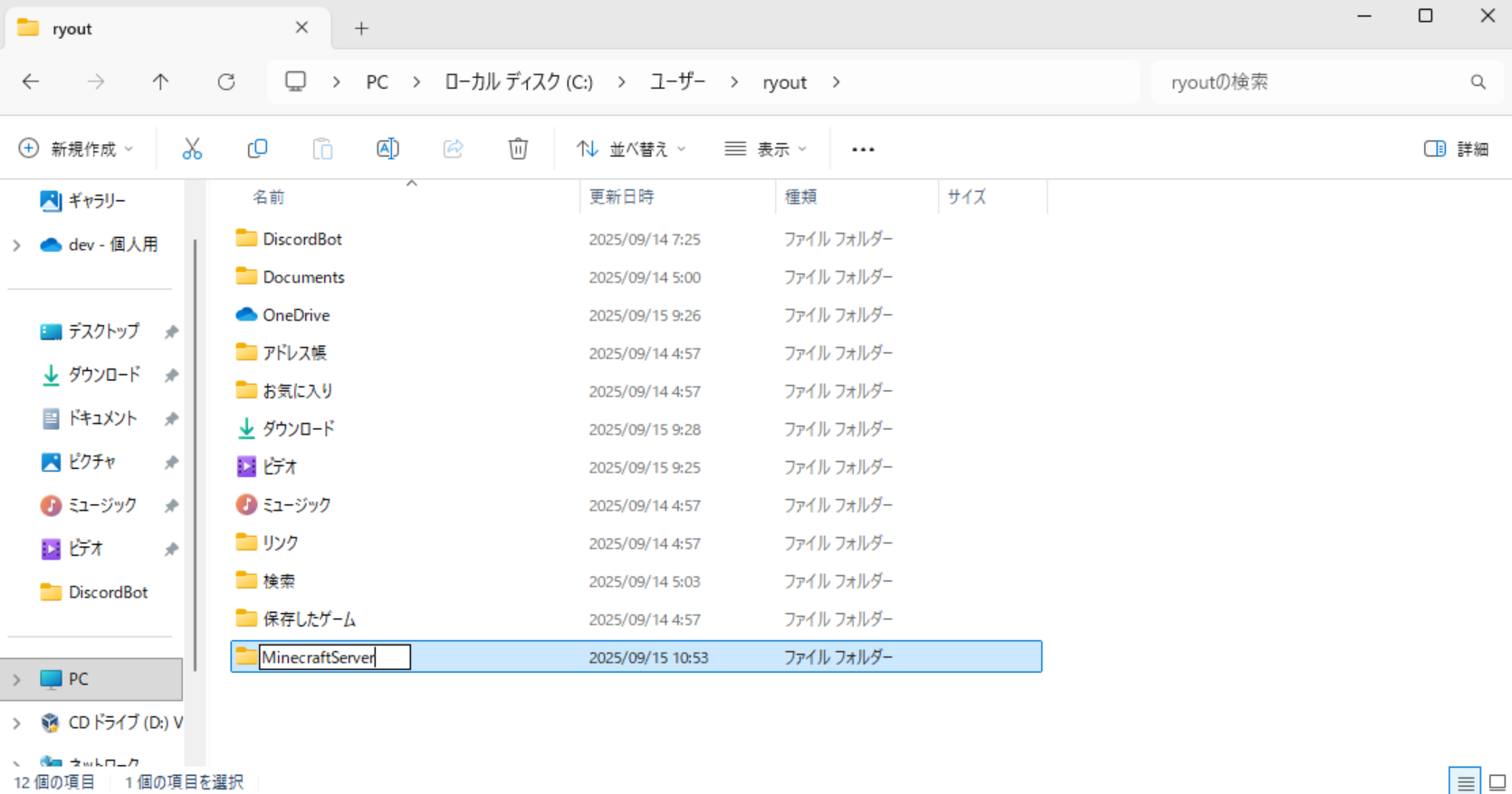Screen dimensions: 1512x794
Task: Open the See more (...) menu
Action: (863, 148)
